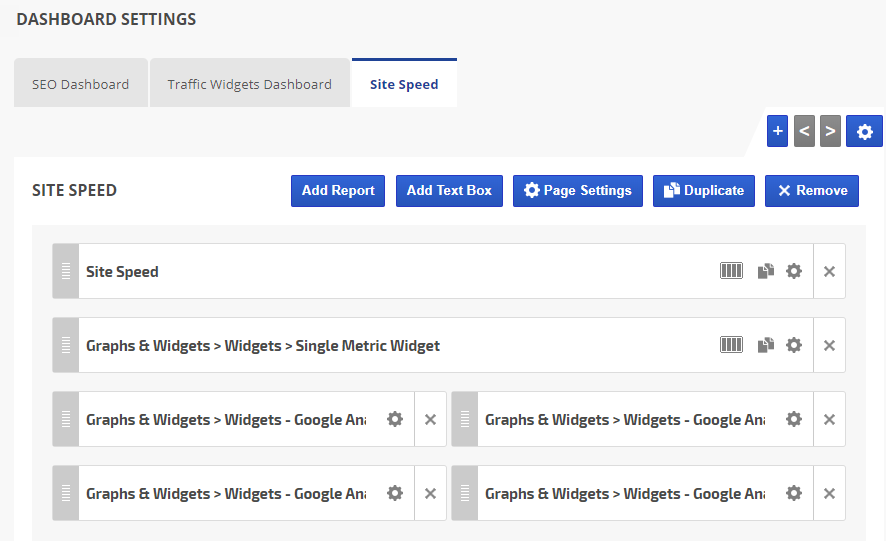Copy the Single Metric Widget row

point(766,345)
